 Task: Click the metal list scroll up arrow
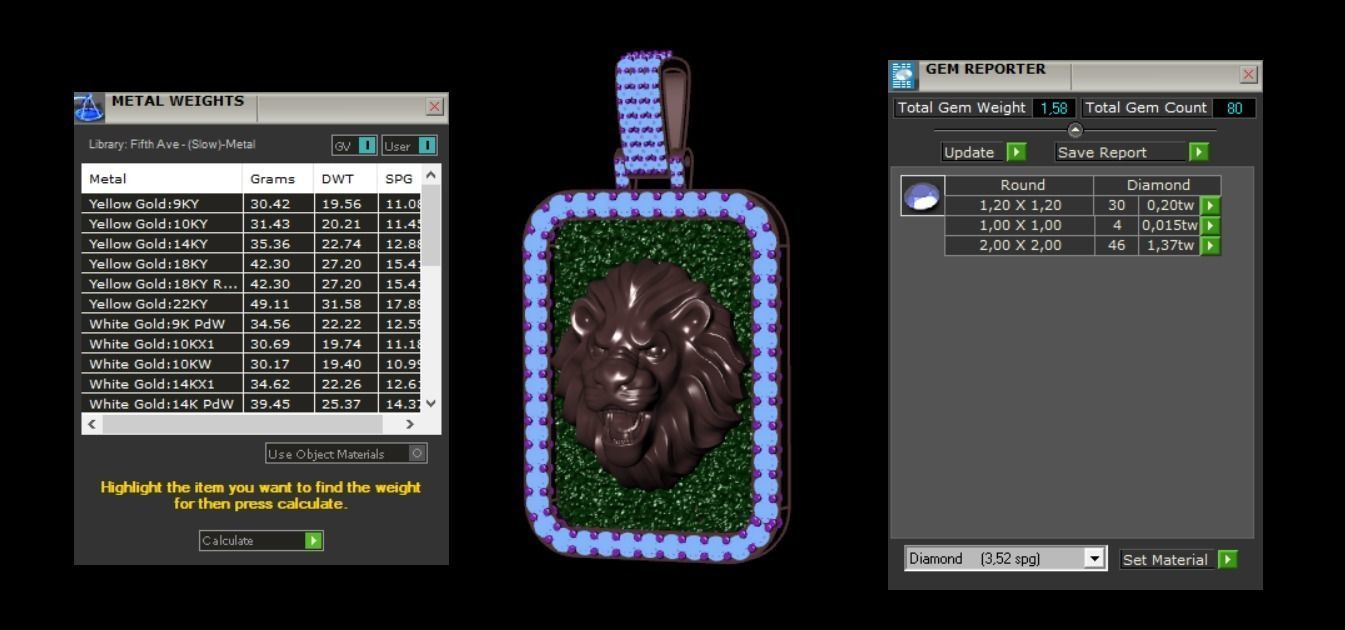[x=431, y=176]
